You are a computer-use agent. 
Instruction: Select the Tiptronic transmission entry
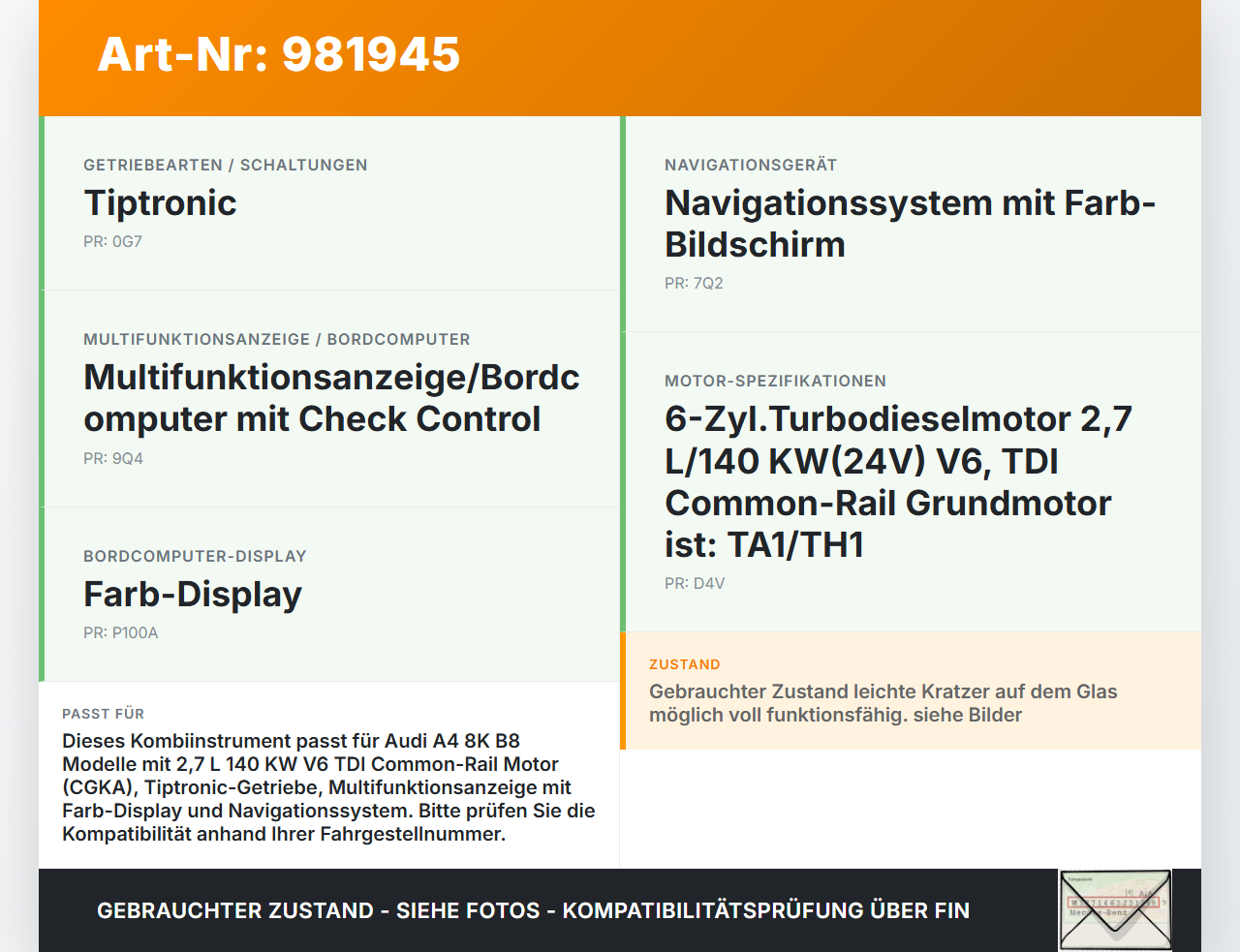click(160, 203)
